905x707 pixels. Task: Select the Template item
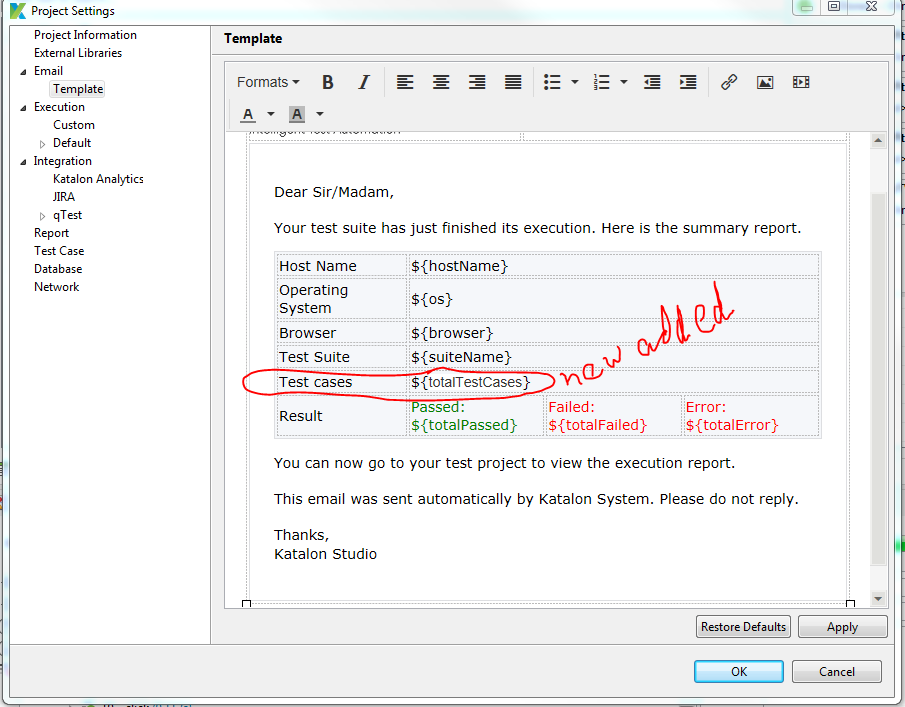point(78,89)
